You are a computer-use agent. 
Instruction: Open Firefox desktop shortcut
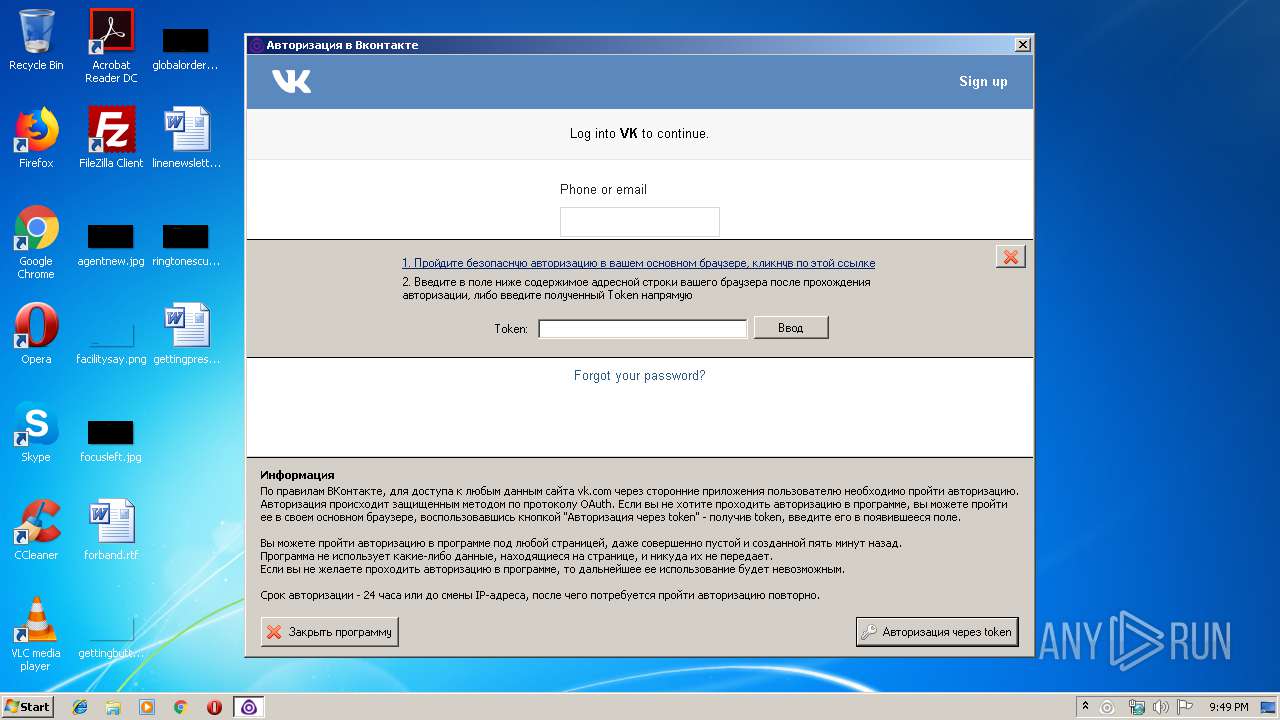click(36, 138)
